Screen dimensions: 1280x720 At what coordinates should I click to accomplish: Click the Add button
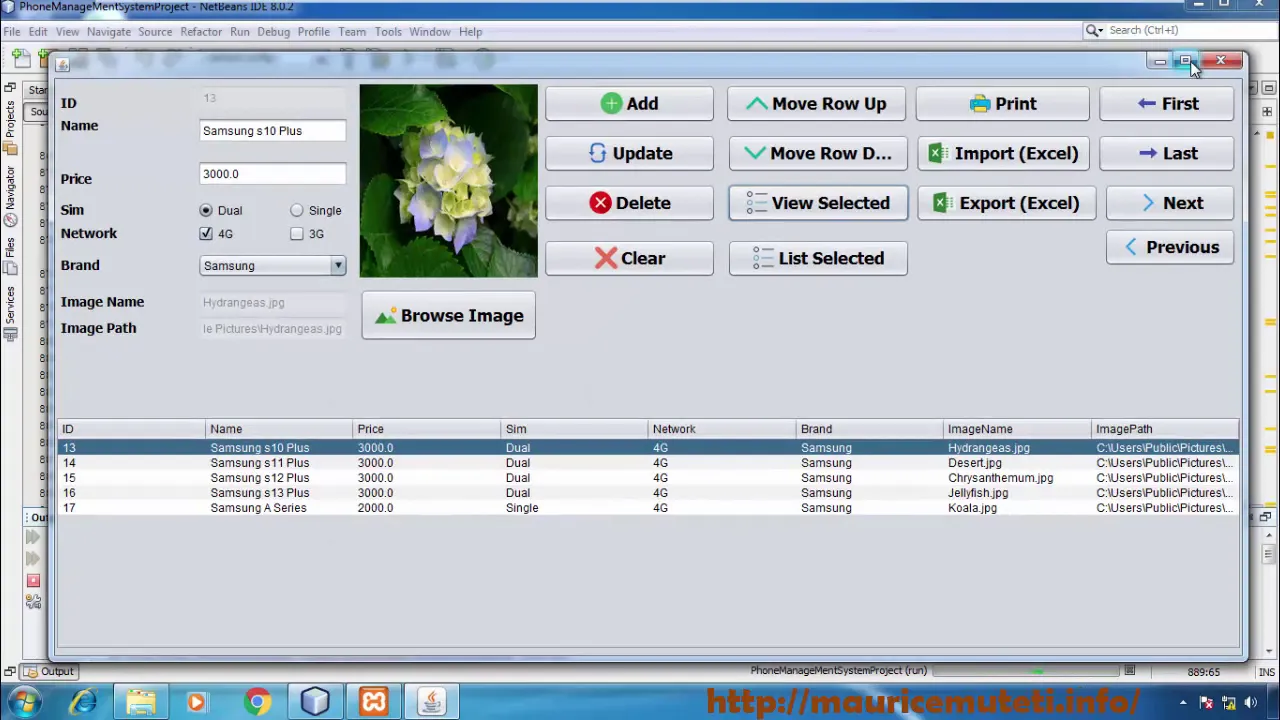point(629,104)
